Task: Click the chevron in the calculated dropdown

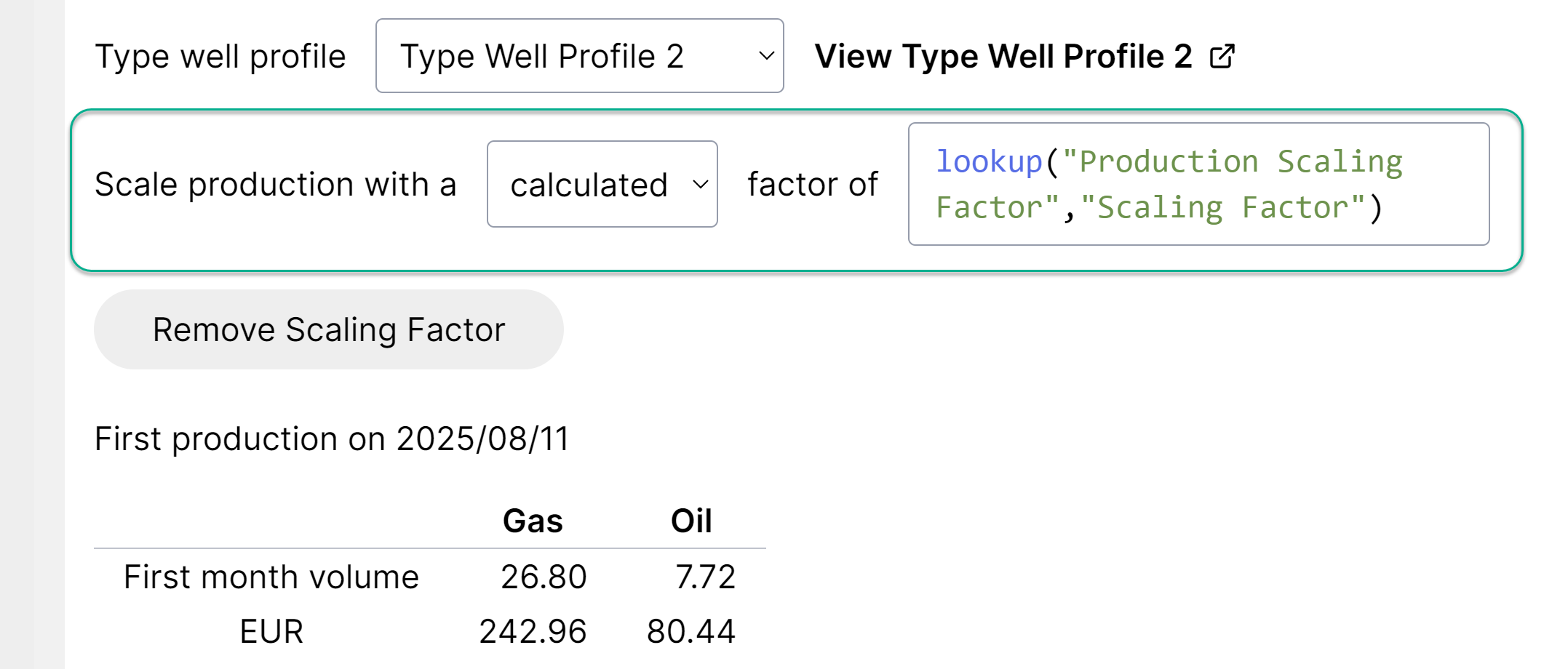Action: [700, 185]
